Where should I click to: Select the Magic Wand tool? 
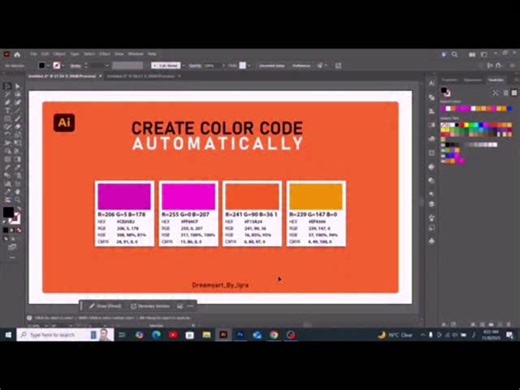point(7,94)
